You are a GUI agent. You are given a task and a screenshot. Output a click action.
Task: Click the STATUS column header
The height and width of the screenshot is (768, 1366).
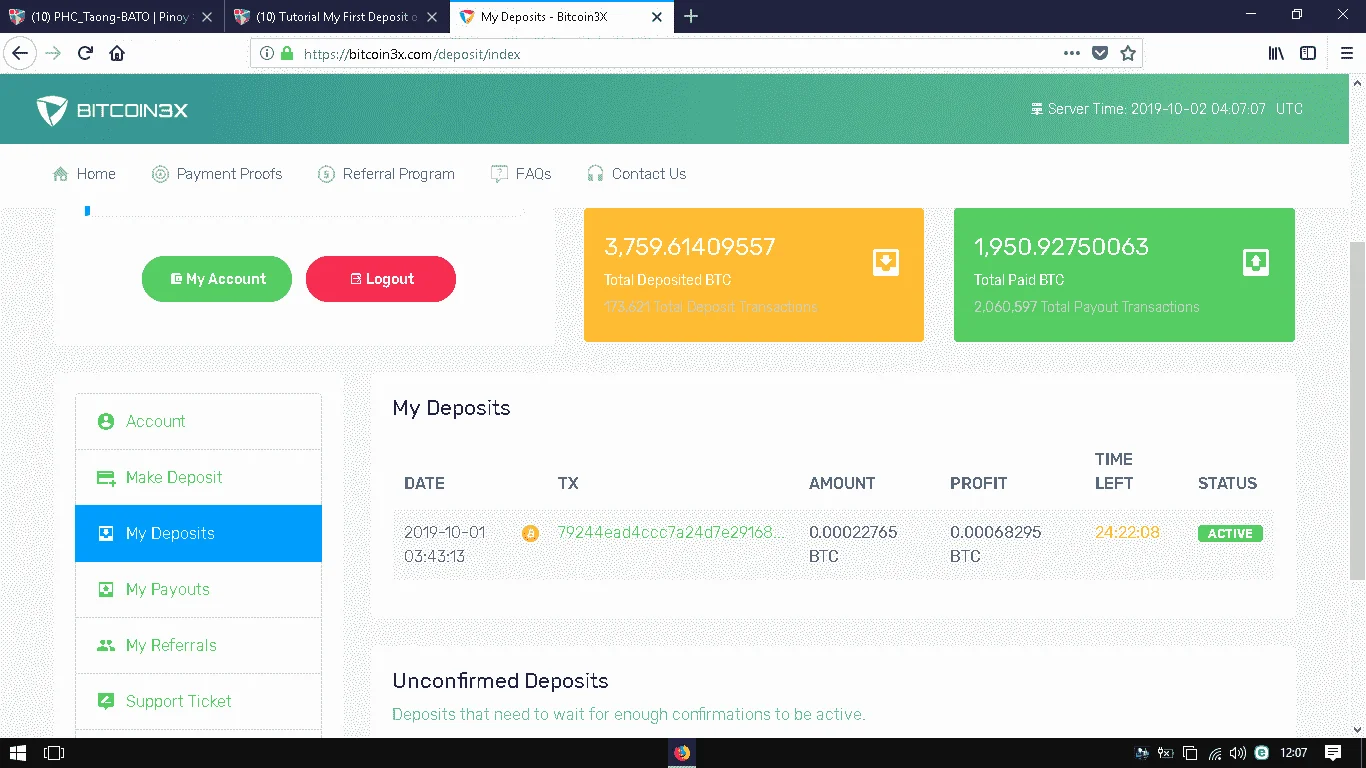tap(1227, 483)
